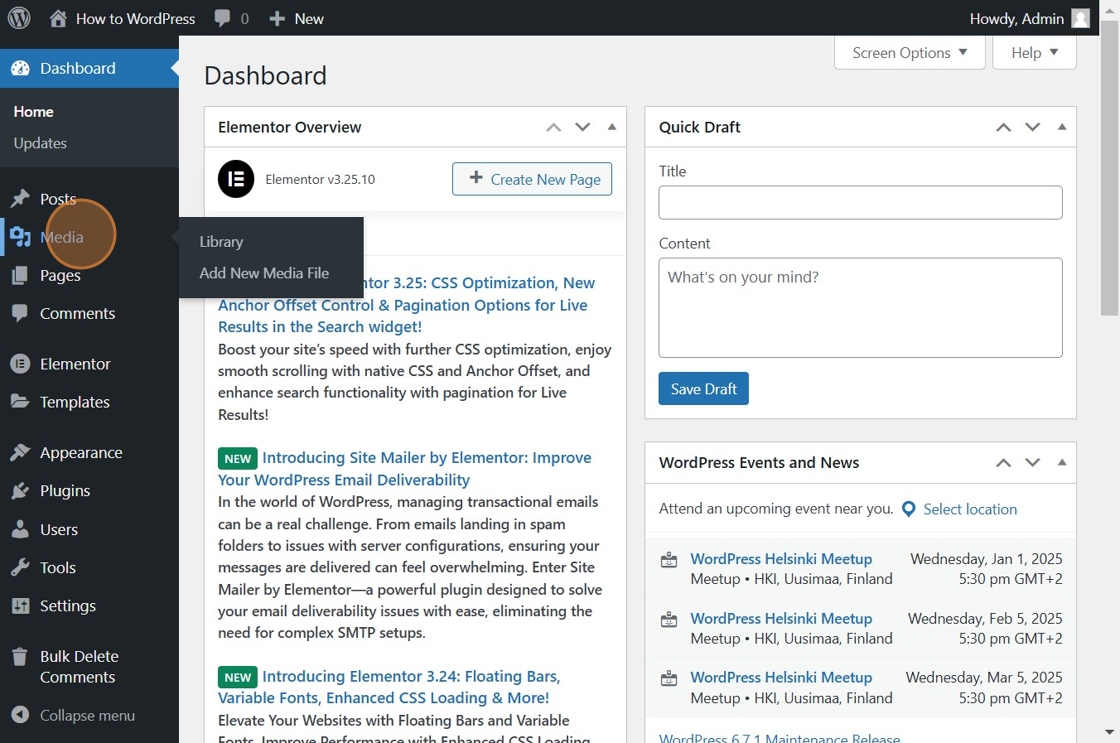Click the Wednesday, Jan 1, 2025 date text
This screenshot has height=743, width=1120.
coord(986,559)
